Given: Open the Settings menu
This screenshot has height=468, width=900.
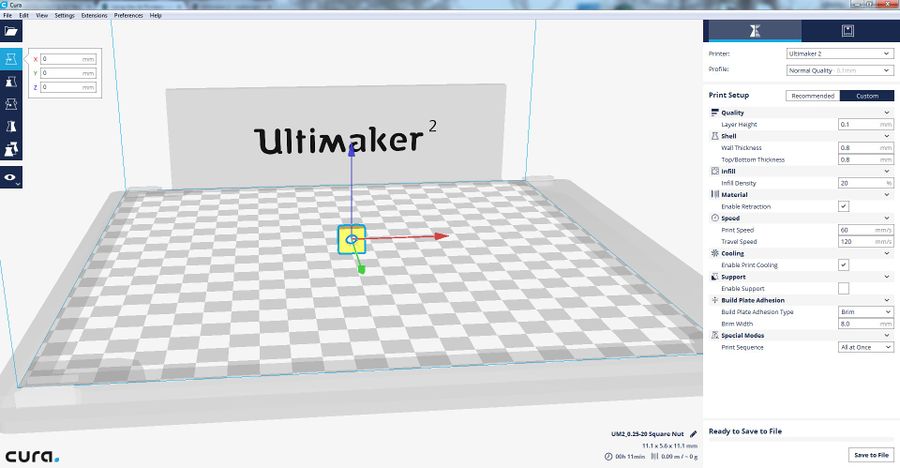Looking at the screenshot, I should [64, 16].
